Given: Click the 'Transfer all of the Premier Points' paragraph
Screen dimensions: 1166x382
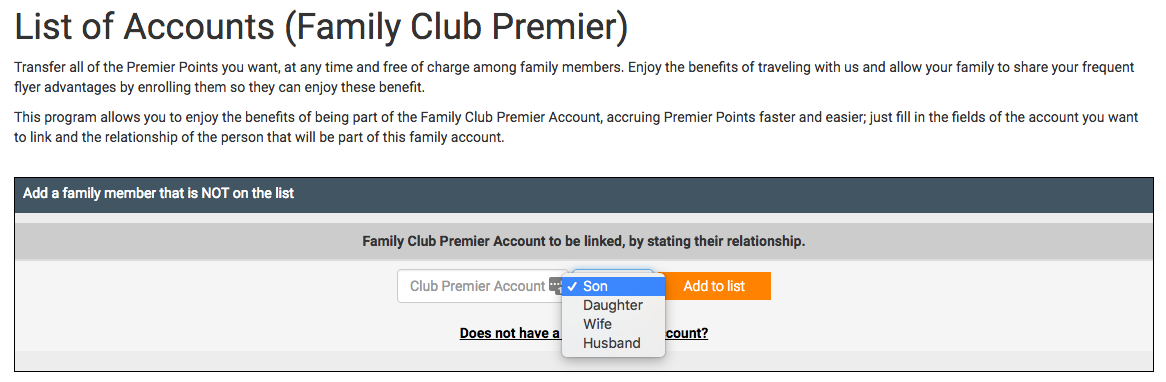Looking at the screenshot, I should (x=574, y=77).
